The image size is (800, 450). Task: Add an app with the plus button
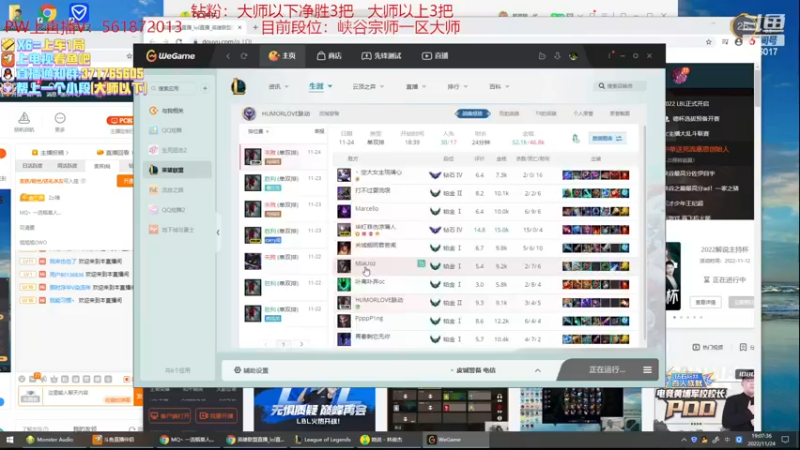[205, 88]
